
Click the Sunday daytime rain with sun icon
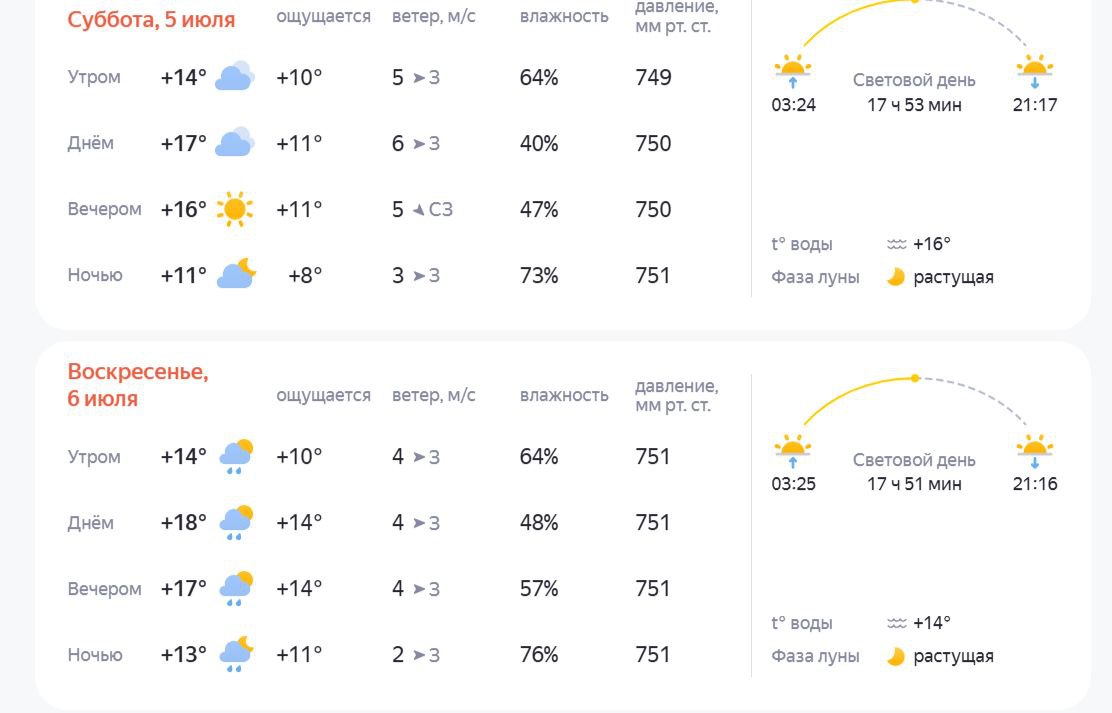pos(236,523)
